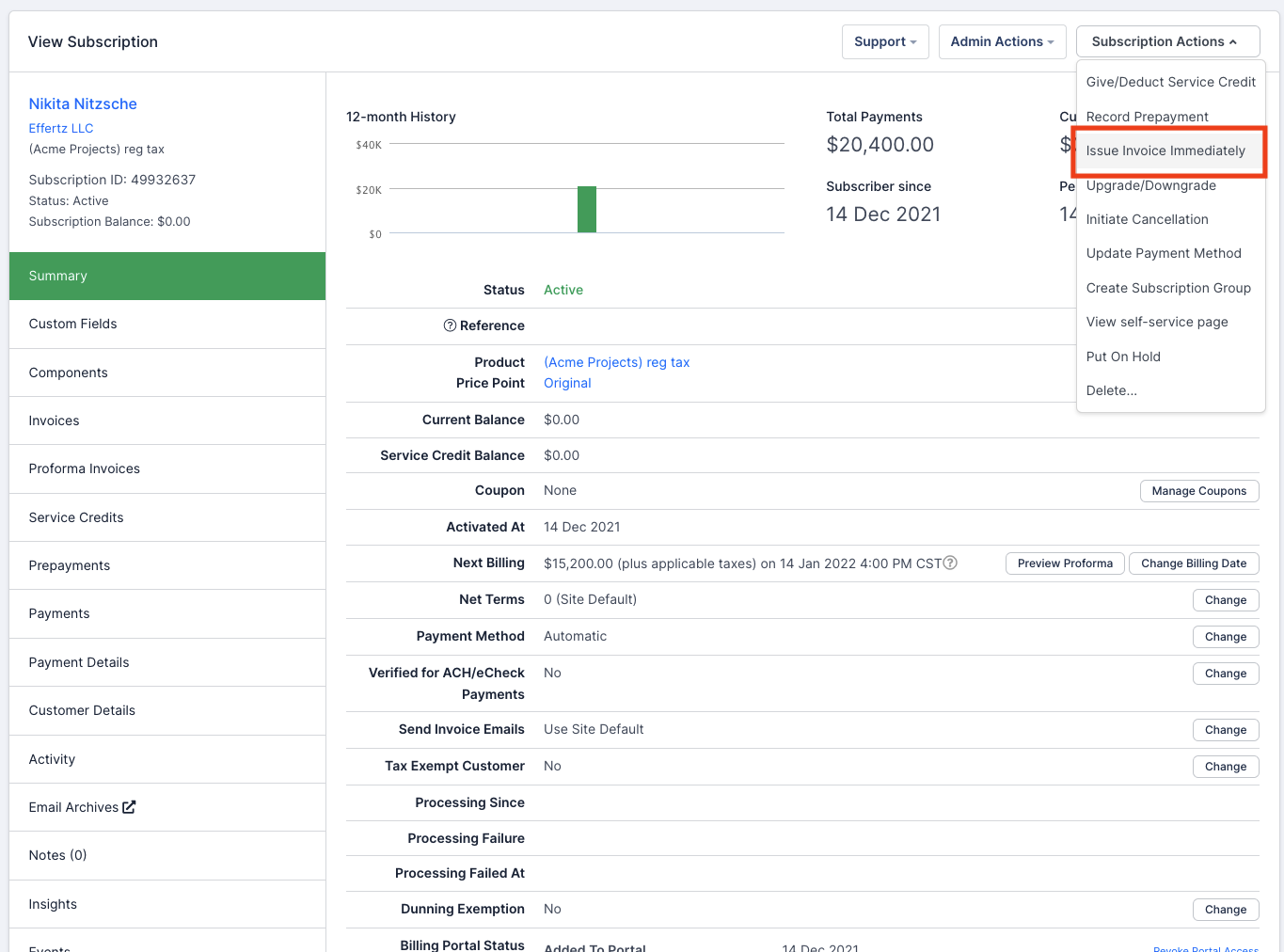The width and height of the screenshot is (1284, 952).
Task: Choose Initiate Cancellation from the menu
Action: 1147,219
